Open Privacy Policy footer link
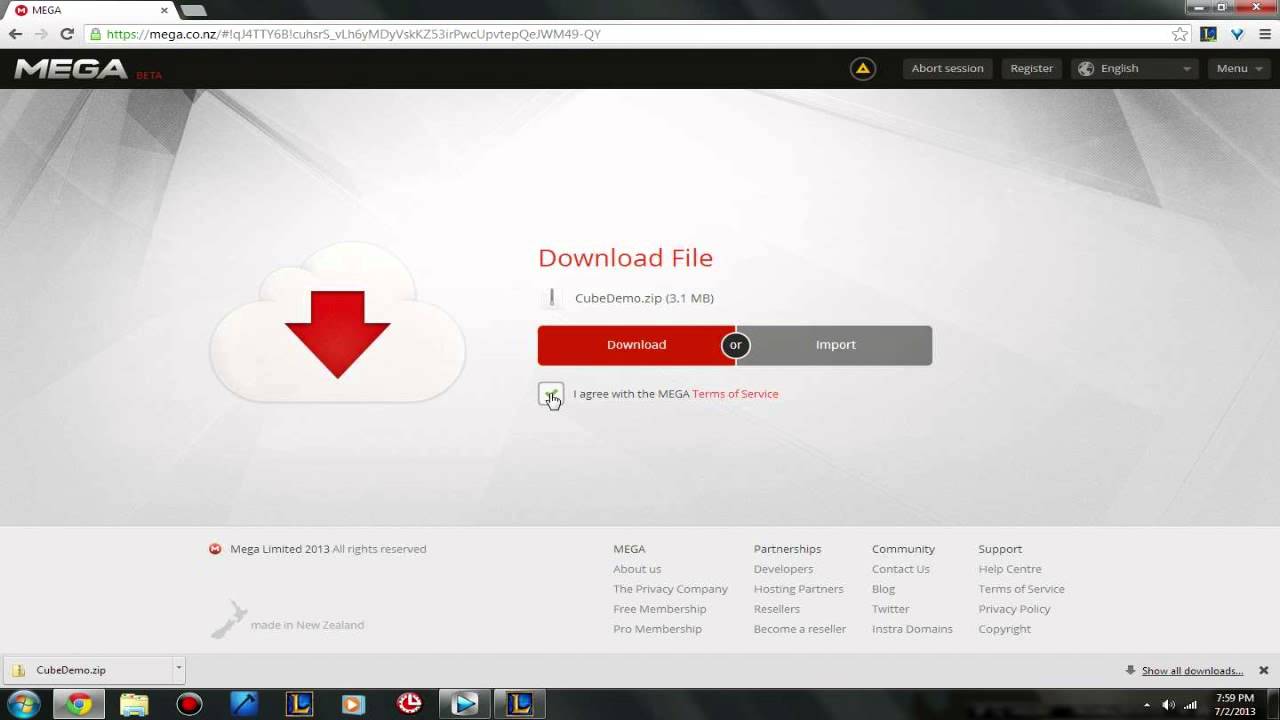This screenshot has height=720, width=1280. click(1014, 609)
